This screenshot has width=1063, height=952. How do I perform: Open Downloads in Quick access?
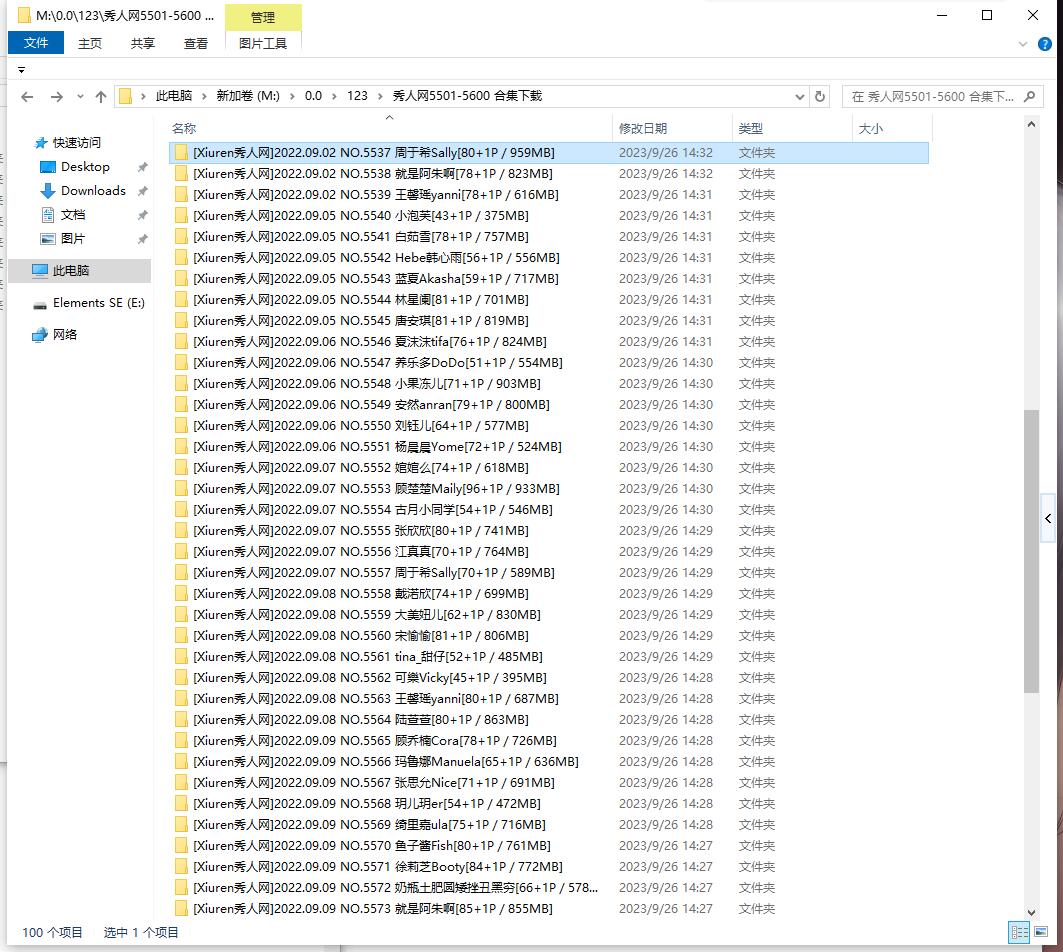click(x=93, y=191)
